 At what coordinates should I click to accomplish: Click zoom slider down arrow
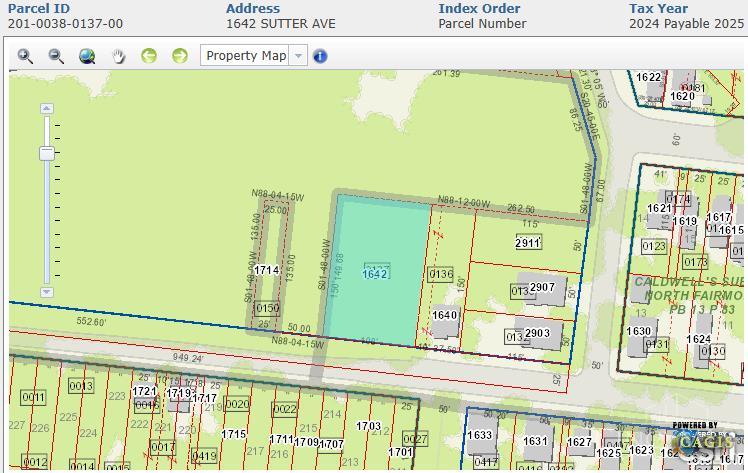tap(46, 292)
